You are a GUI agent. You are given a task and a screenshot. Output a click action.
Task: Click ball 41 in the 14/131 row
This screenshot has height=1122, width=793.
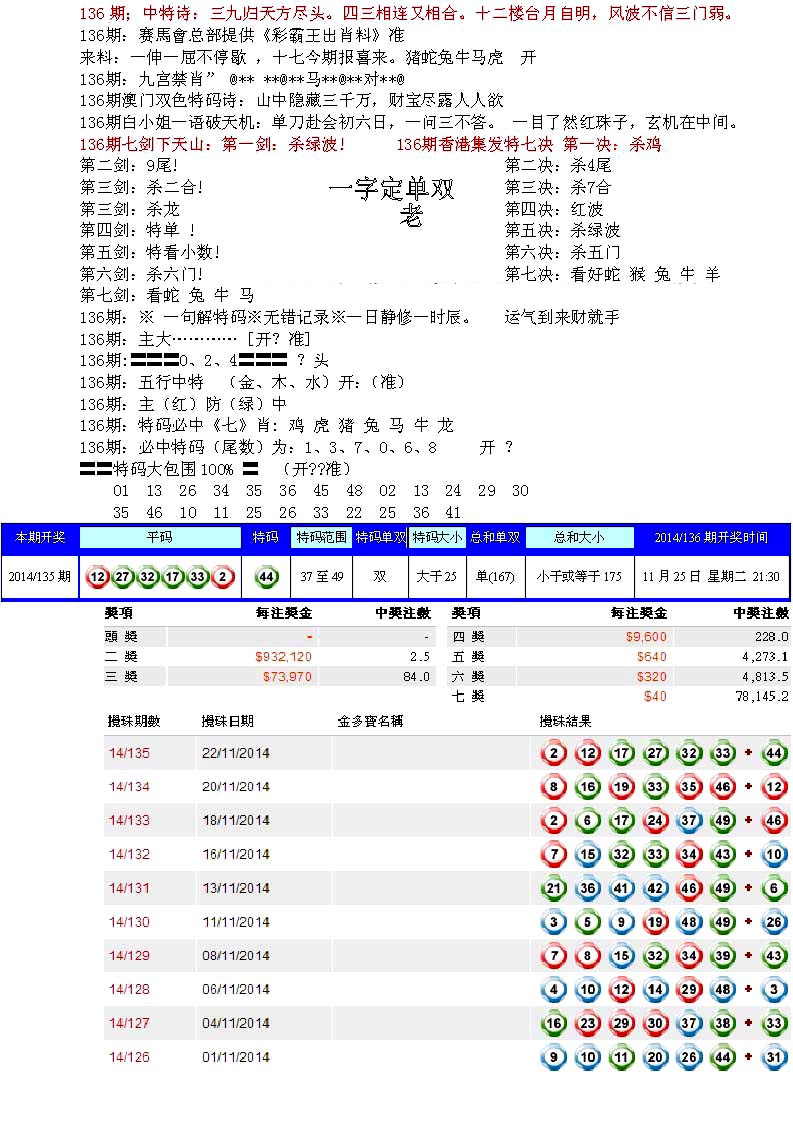(x=621, y=888)
